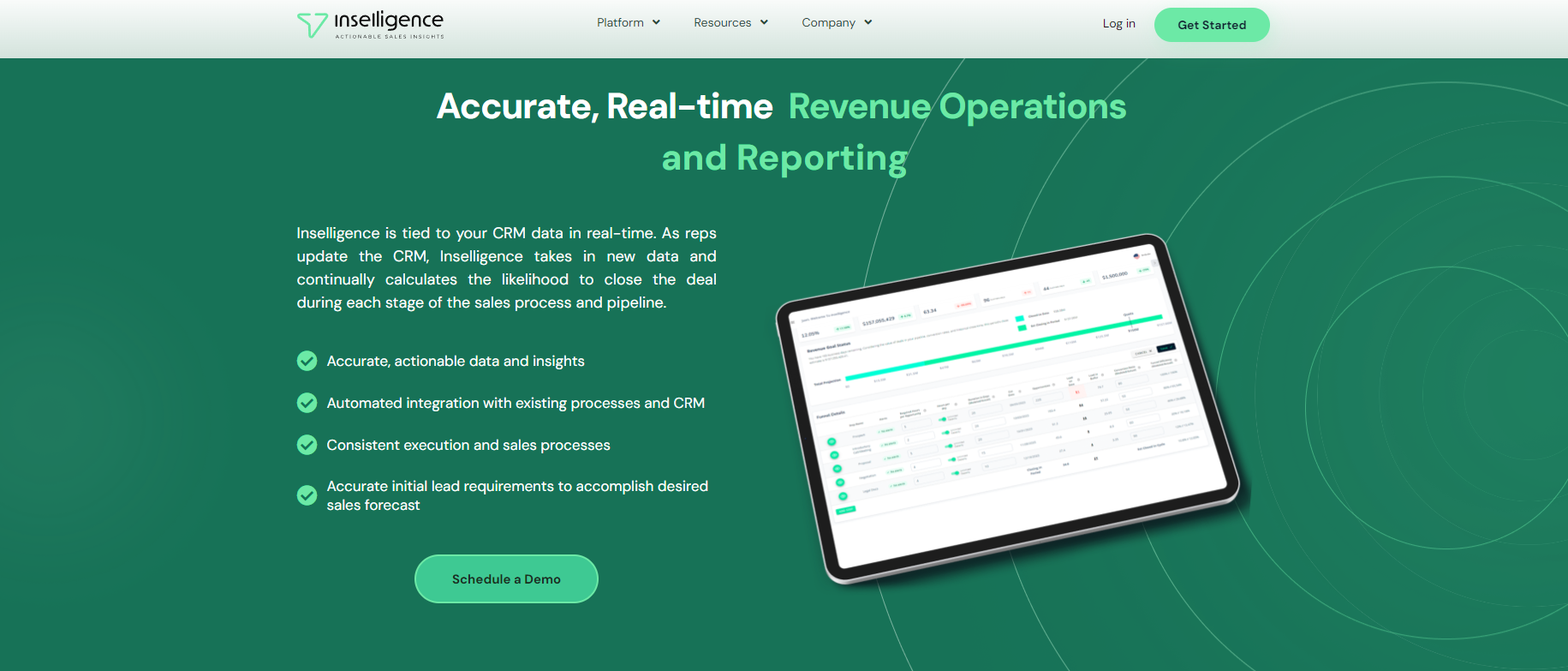1568x671 pixels.
Task: Follow the Log in link
Action: click(1118, 24)
